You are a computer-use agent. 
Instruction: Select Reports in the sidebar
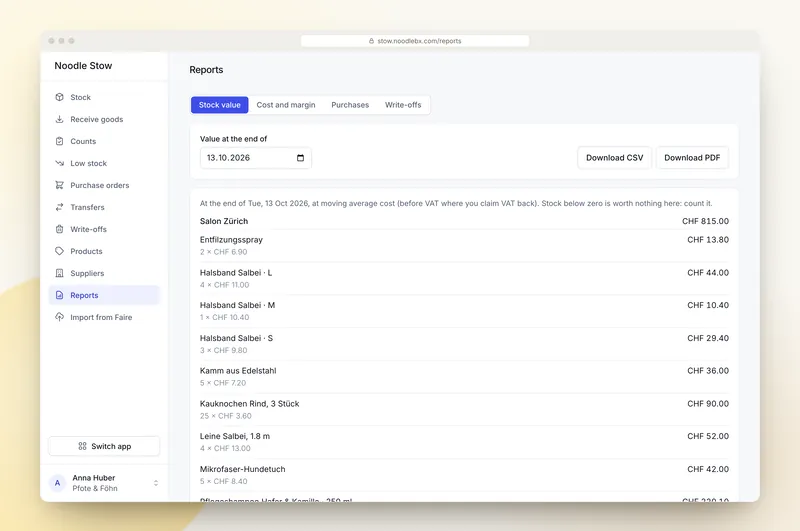pos(104,295)
